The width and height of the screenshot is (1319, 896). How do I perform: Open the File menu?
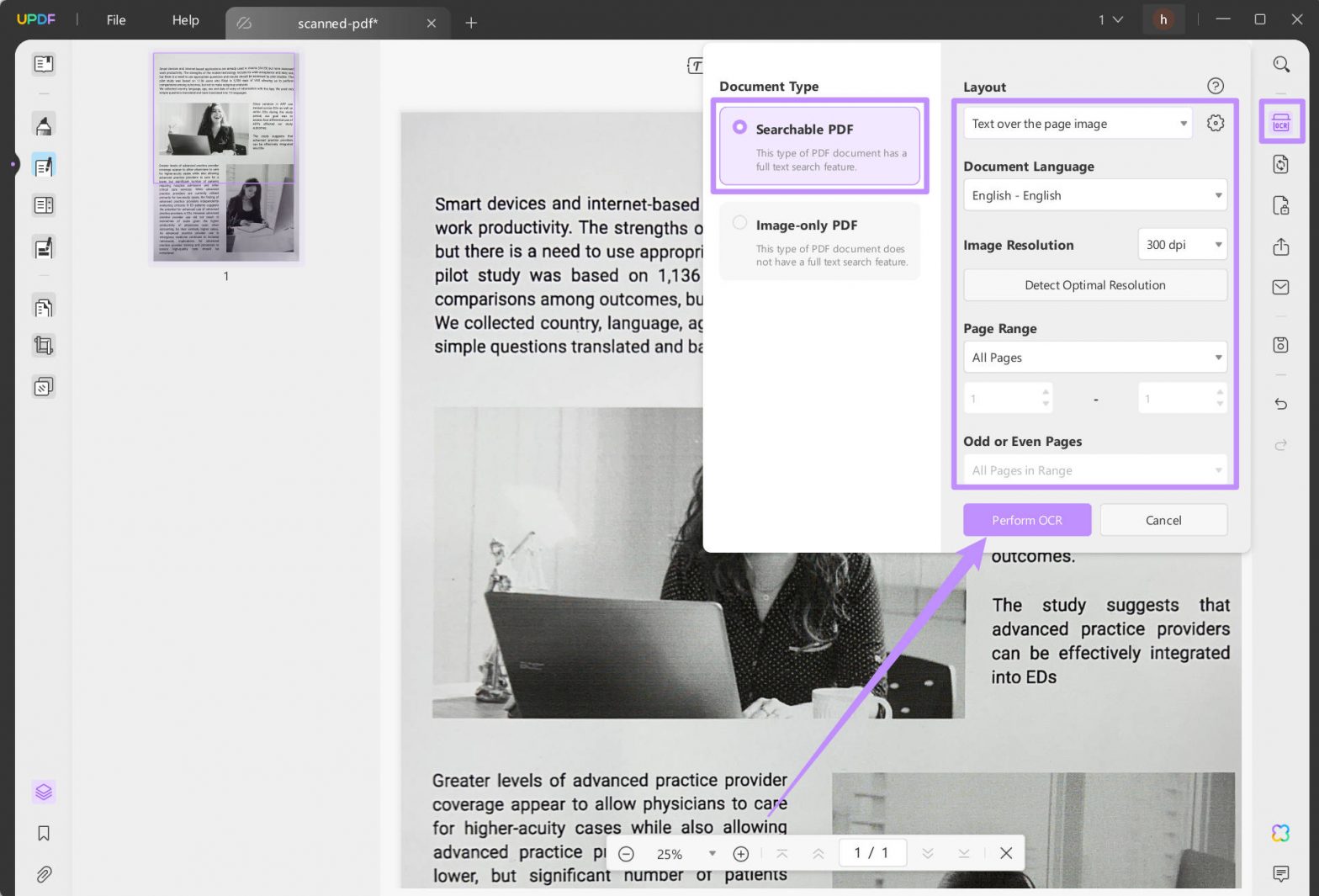pos(116,20)
